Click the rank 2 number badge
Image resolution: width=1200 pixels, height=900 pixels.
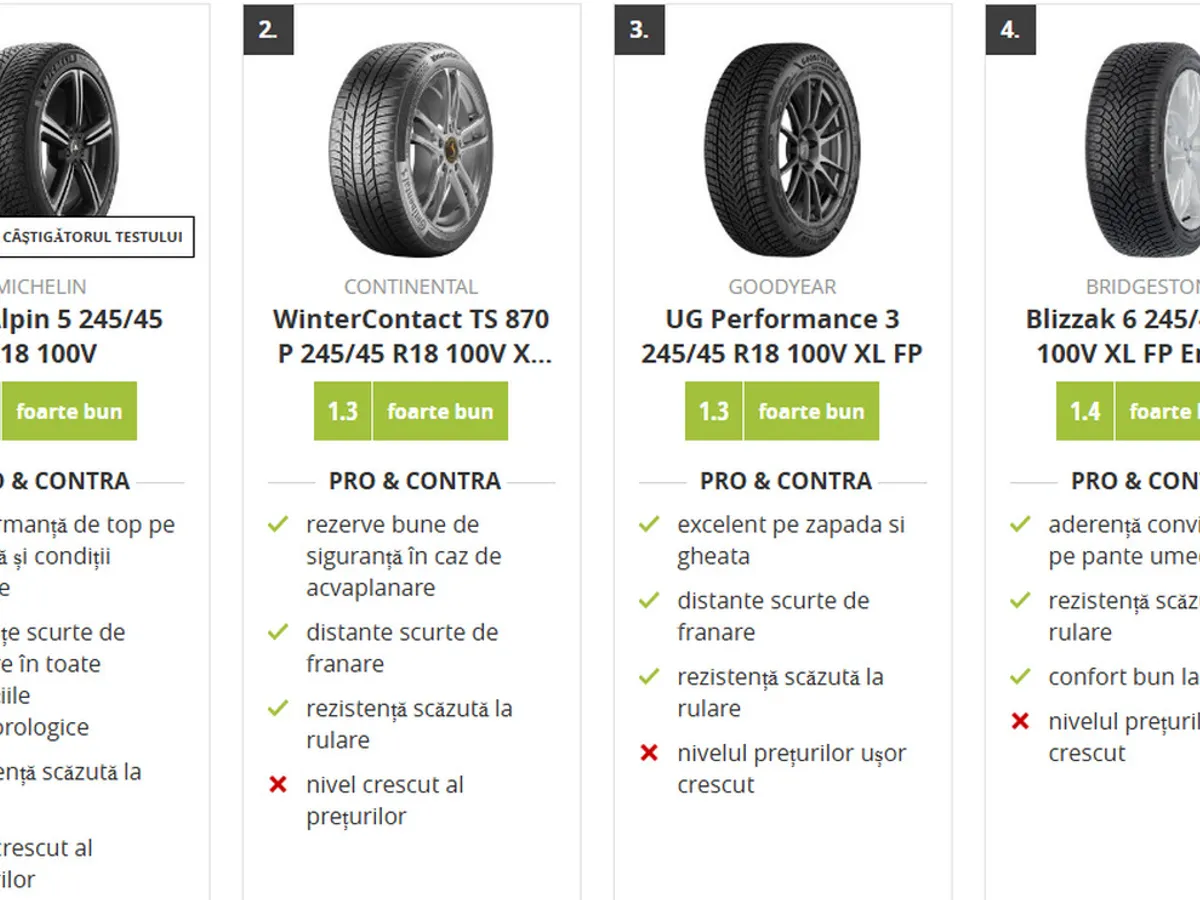pos(268,30)
